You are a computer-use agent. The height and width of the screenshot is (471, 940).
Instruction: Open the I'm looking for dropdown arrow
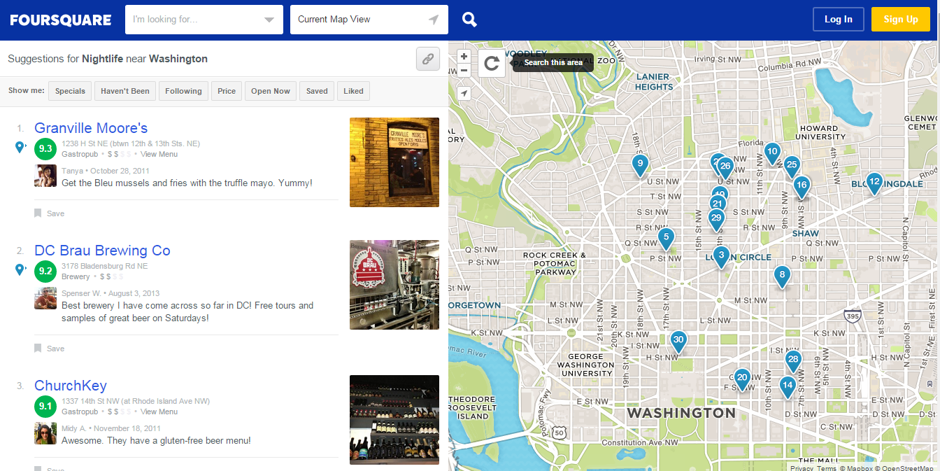coord(269,20)
